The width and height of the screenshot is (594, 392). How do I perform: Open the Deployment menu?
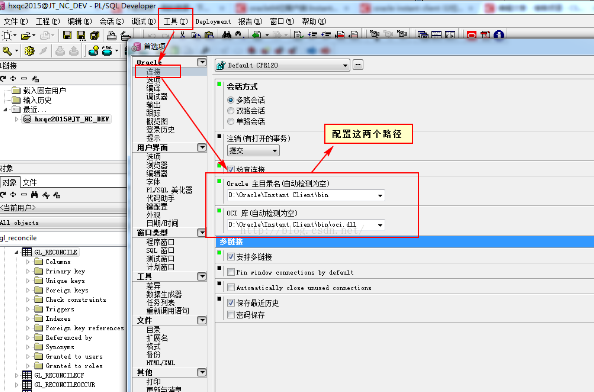pyautogui.click(x=213, y=22)
